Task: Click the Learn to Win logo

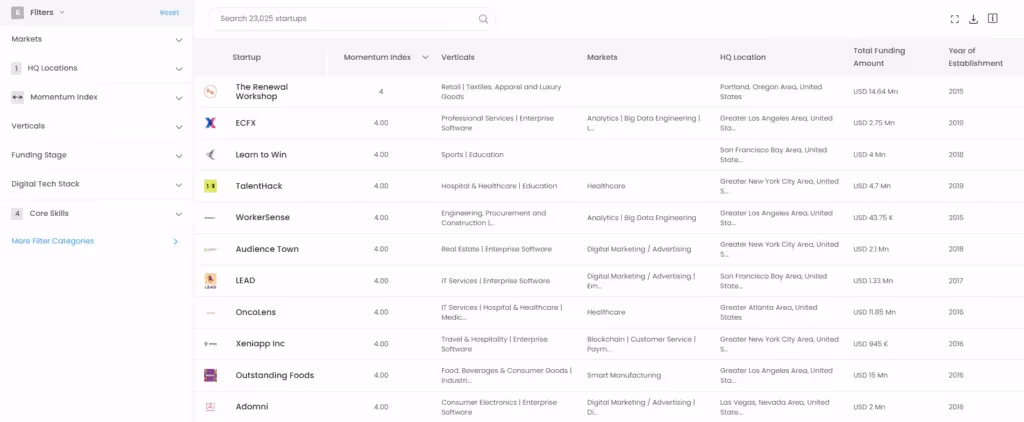Action: (x=210, y=155)
